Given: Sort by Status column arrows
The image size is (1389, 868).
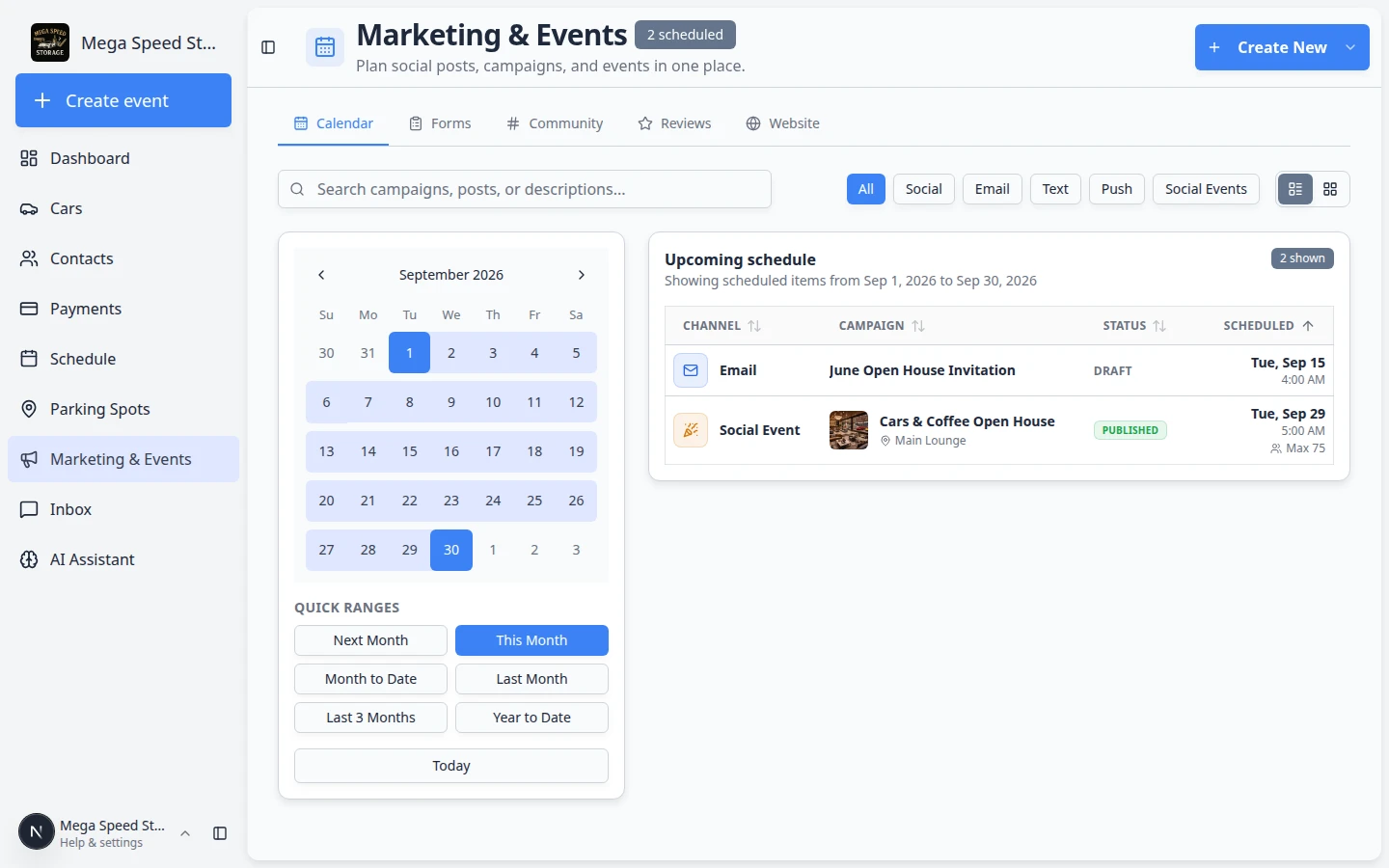Looking at the screenshot, I should (1159, 326).
